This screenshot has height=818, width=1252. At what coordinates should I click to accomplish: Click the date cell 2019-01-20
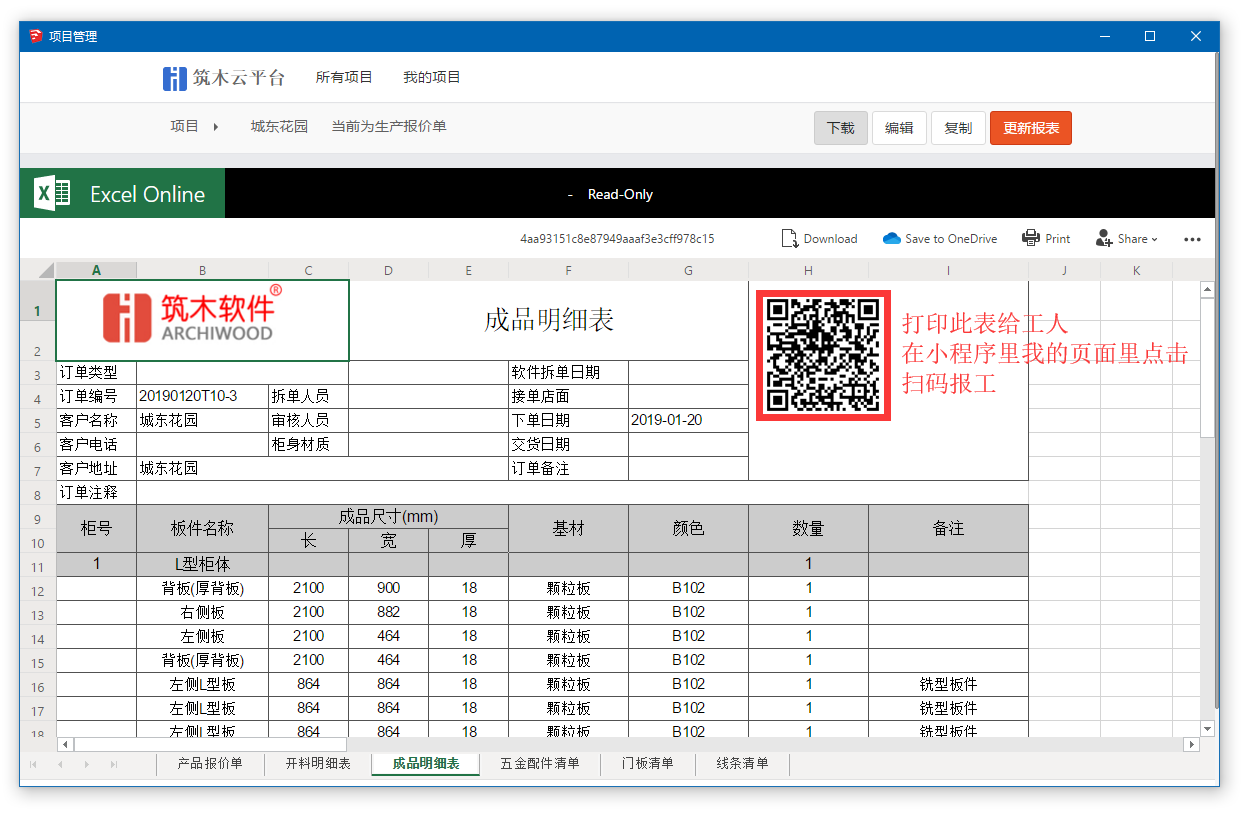pos(688,421)
